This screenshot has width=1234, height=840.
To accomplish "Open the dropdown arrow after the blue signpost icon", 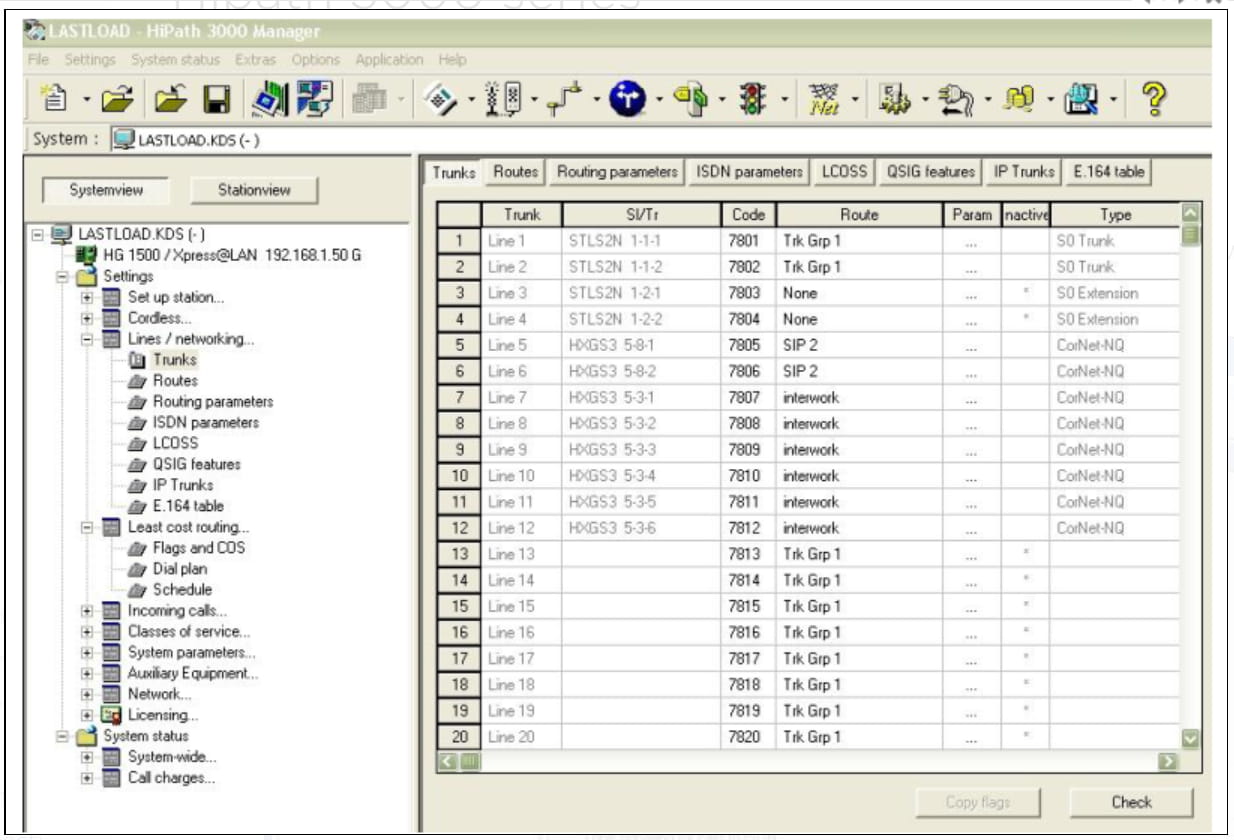I will point(661,99).
